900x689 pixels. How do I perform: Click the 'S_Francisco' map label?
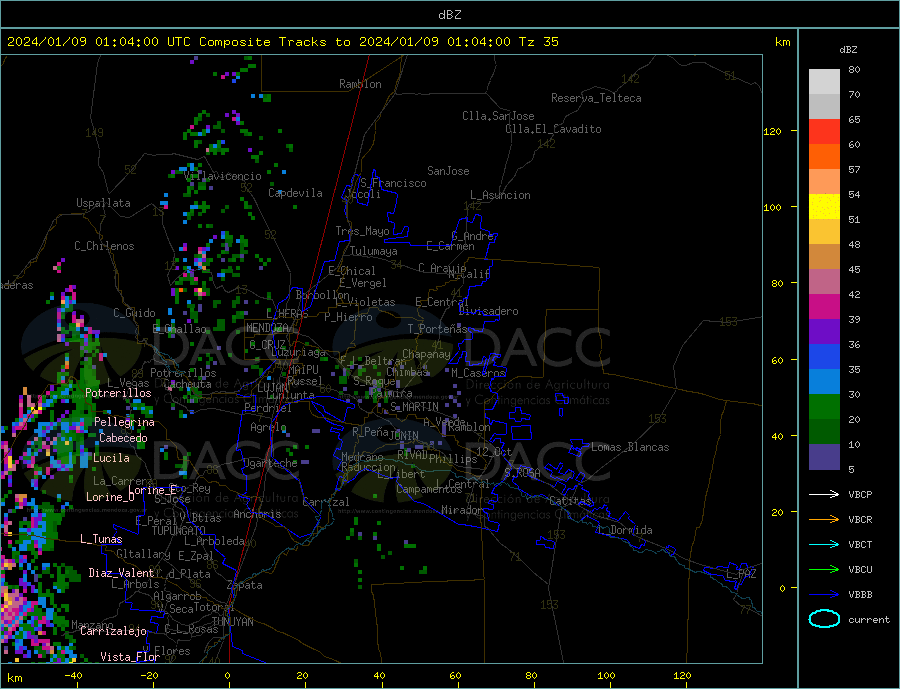393,183
